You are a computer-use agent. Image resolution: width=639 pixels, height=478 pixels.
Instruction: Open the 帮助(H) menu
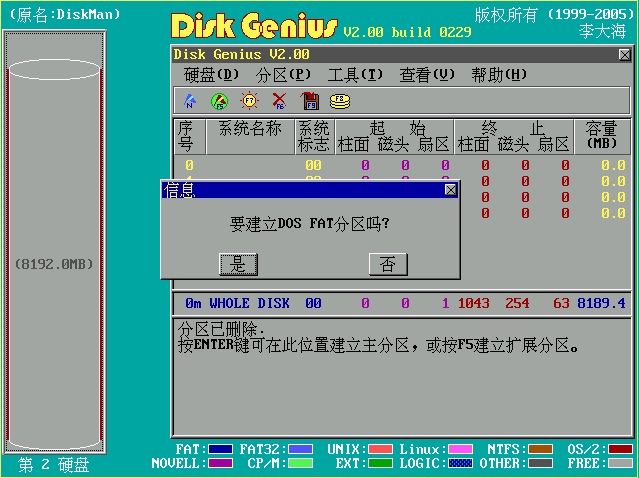(499, 75)
